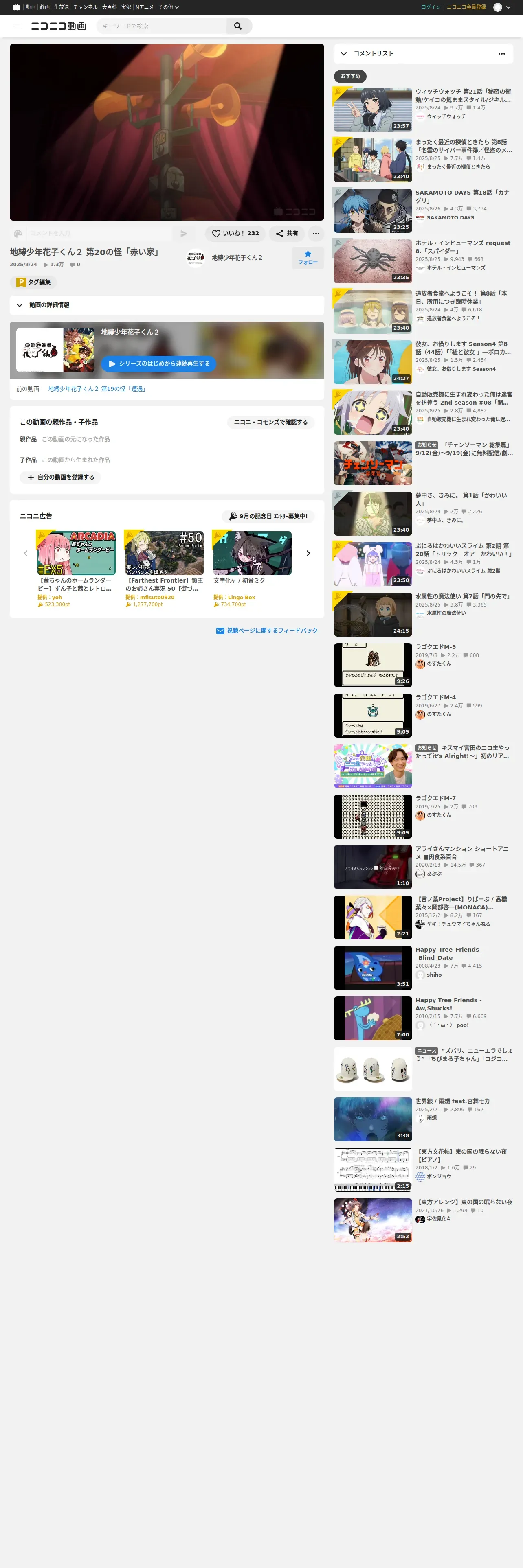
Task: Open the 茜ちゃんのホームランダービー ad thumbnail
Action: click(76, 553)
